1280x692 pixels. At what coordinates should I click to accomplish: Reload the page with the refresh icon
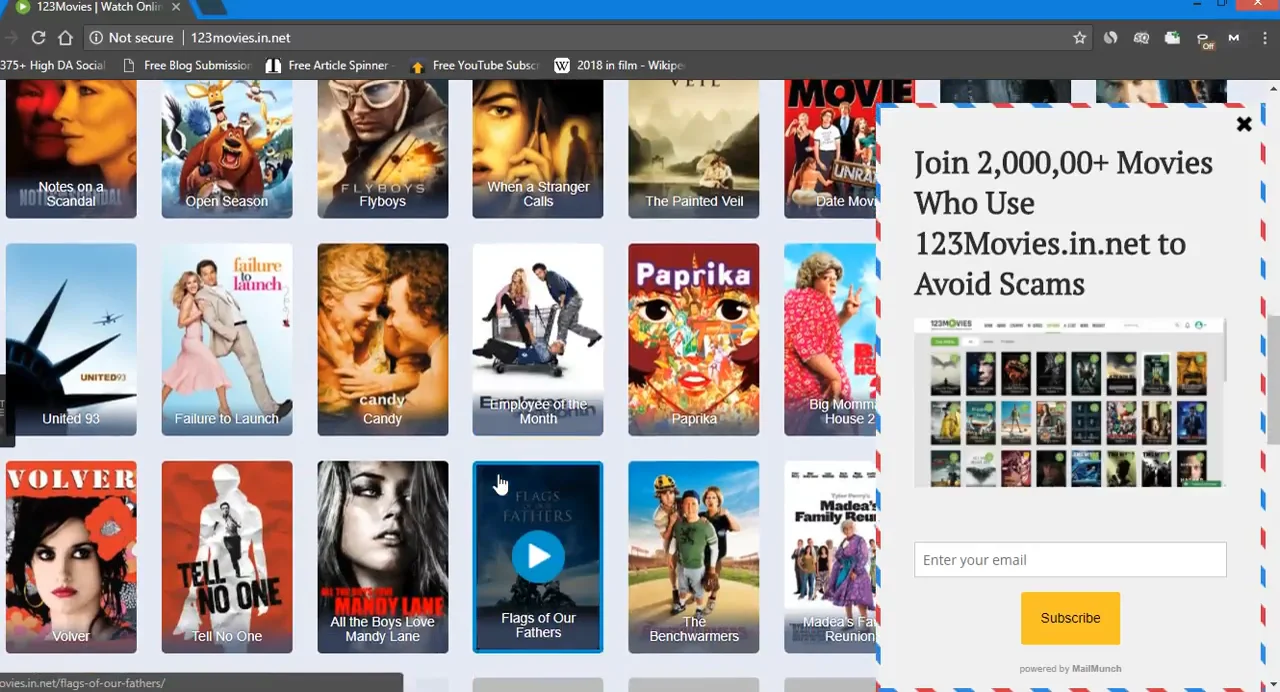coord(38,38)
